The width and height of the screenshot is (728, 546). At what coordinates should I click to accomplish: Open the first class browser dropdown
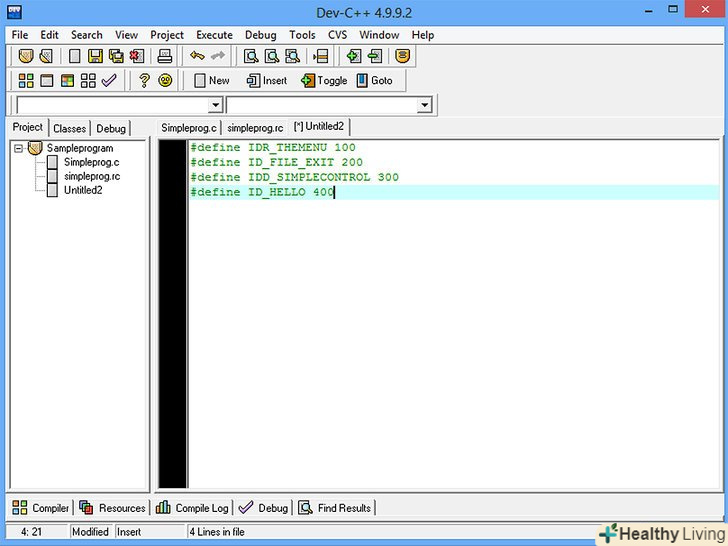(x=214, y=105)
